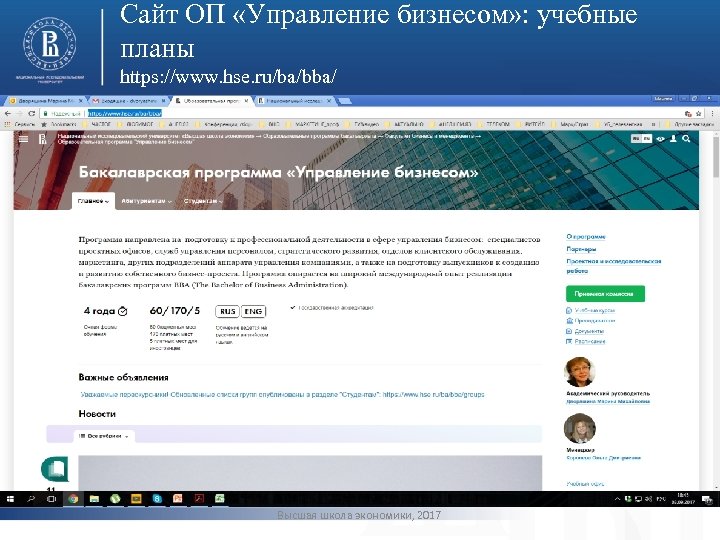
Task: Open the Партнеры sidebar link
Action: click(x=581, y=249)
